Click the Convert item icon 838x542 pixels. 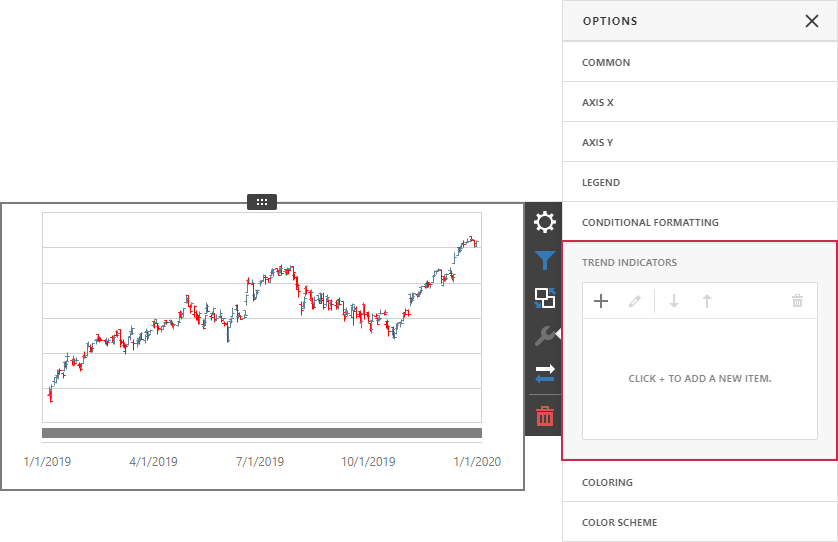point(545,298)
